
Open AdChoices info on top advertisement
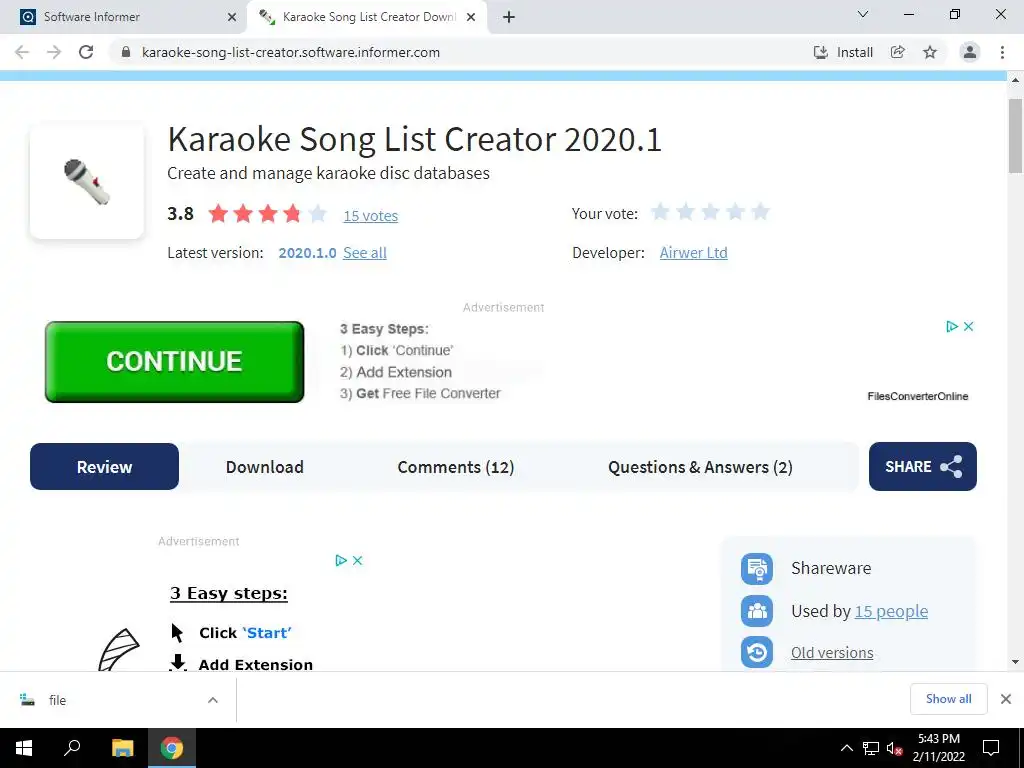(x=952, y=327)
